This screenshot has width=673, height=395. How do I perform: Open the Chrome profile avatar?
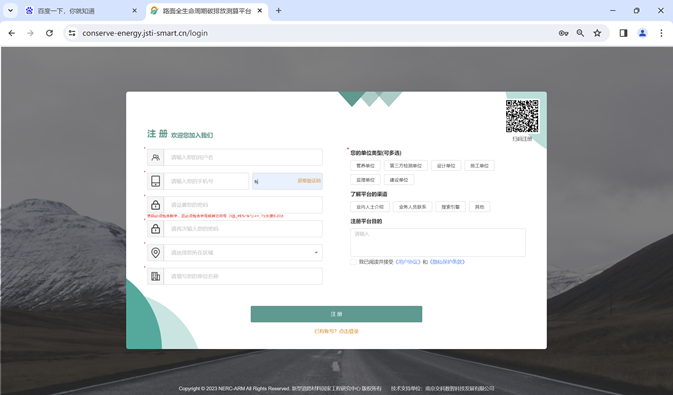tap(642, 33)
